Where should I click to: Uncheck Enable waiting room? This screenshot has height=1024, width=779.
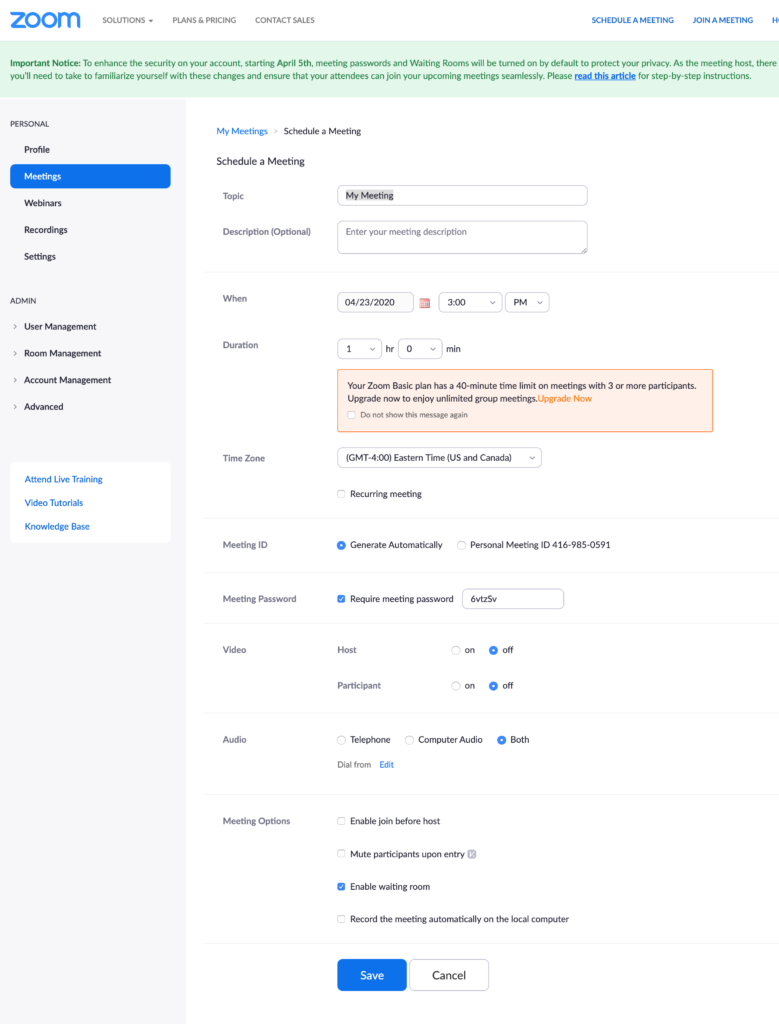[341, 886]
